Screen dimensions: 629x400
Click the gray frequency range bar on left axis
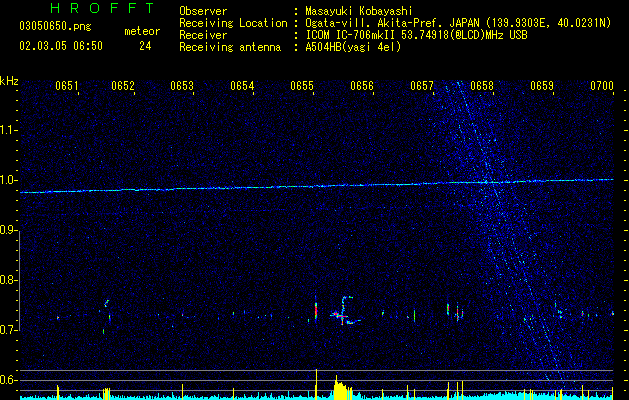tap(20, 280)
